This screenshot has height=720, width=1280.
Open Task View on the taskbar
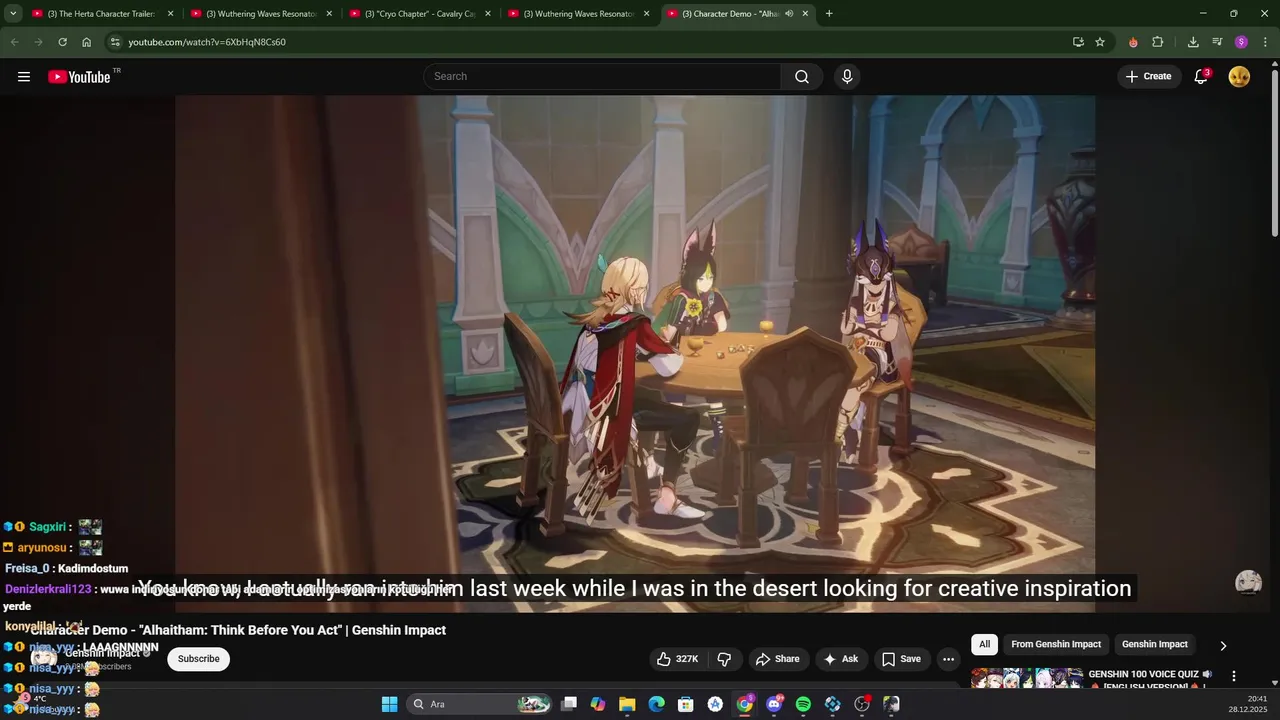[569, 704]
